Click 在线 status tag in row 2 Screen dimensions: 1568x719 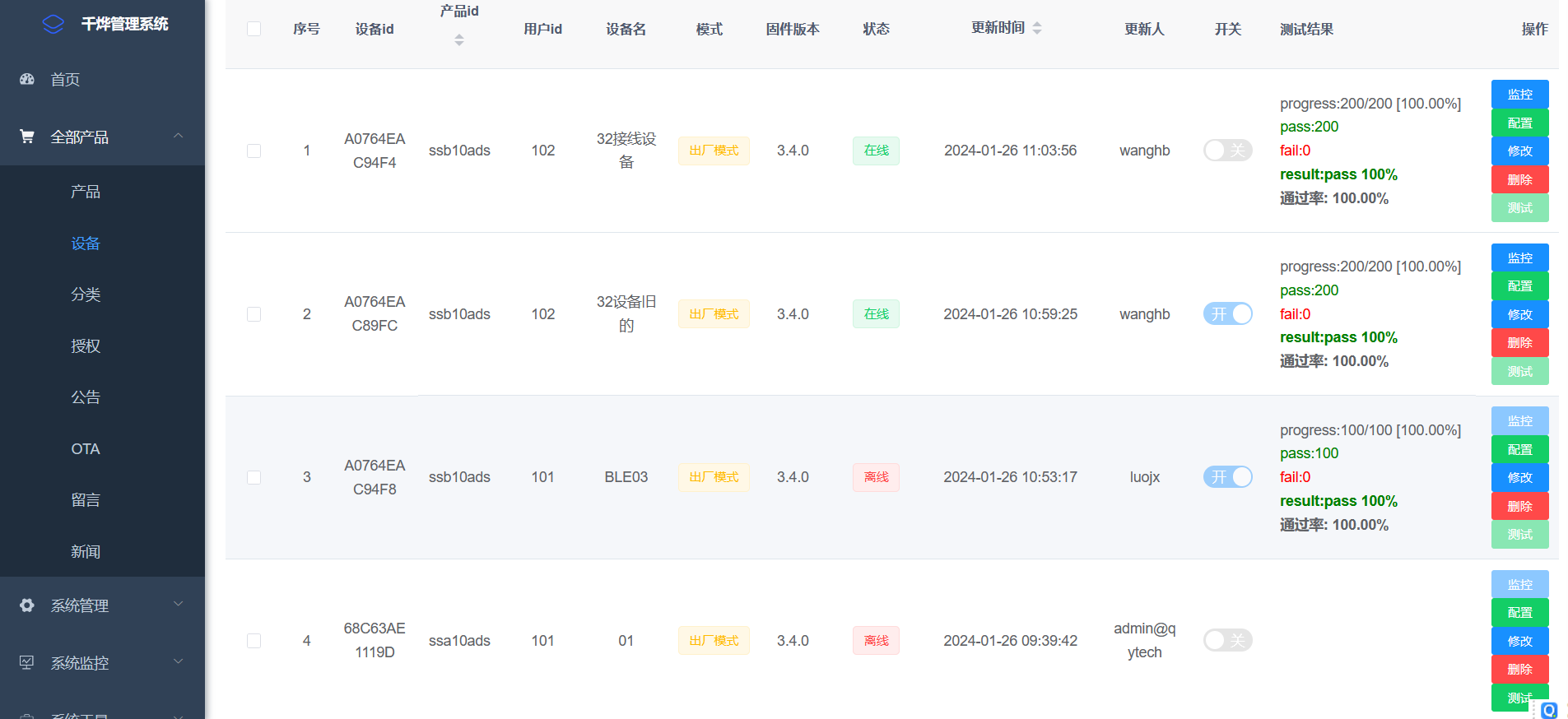(876, 314)
